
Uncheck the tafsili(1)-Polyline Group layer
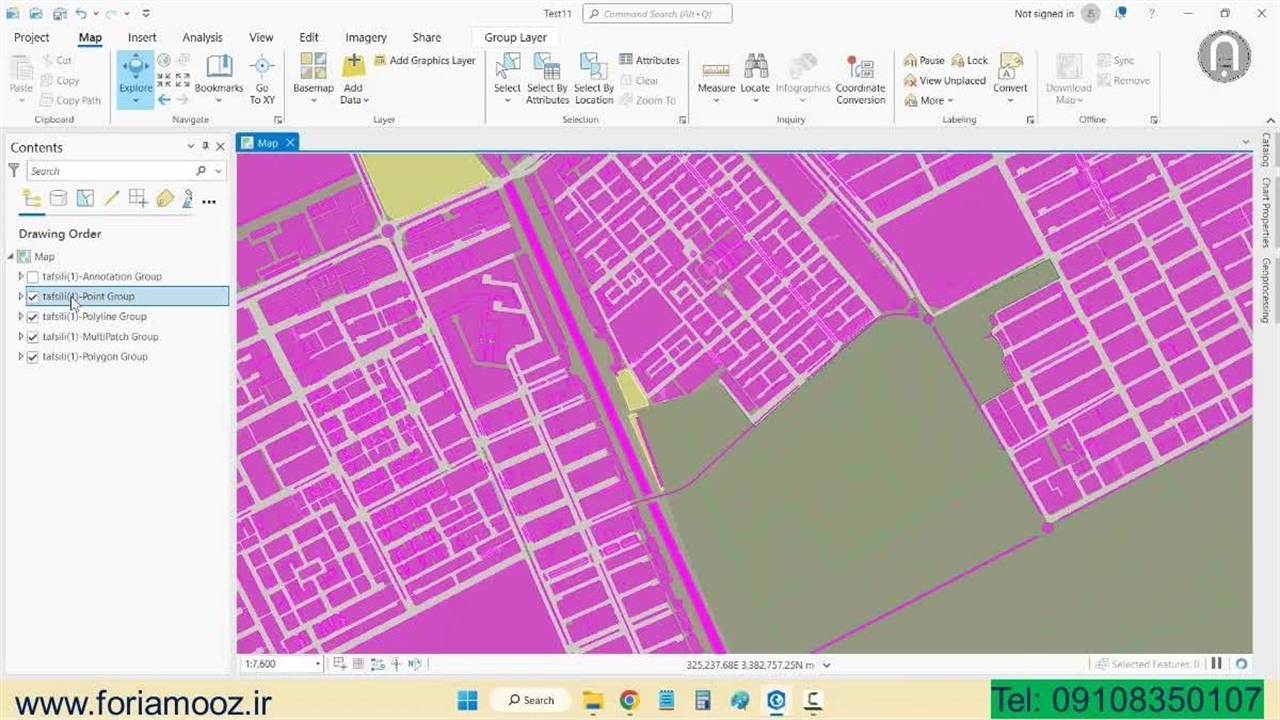pos(33,317)
